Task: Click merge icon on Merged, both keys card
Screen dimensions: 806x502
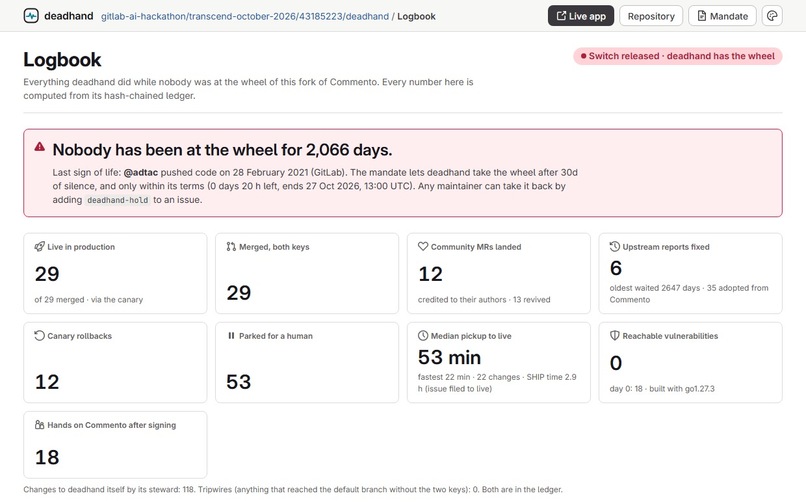Action: pos(231,247)
